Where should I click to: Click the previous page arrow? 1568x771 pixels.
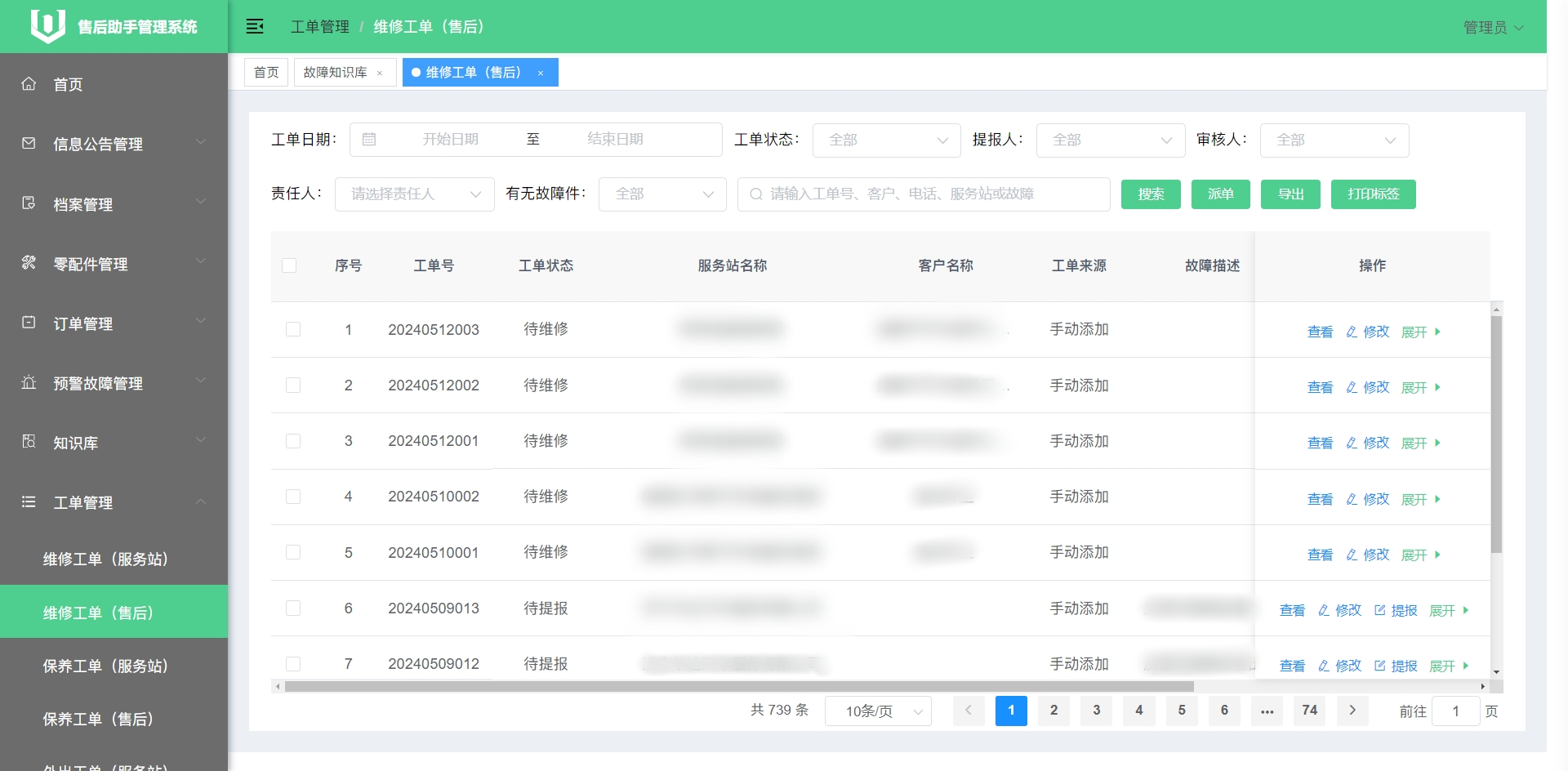click(969, 711)
